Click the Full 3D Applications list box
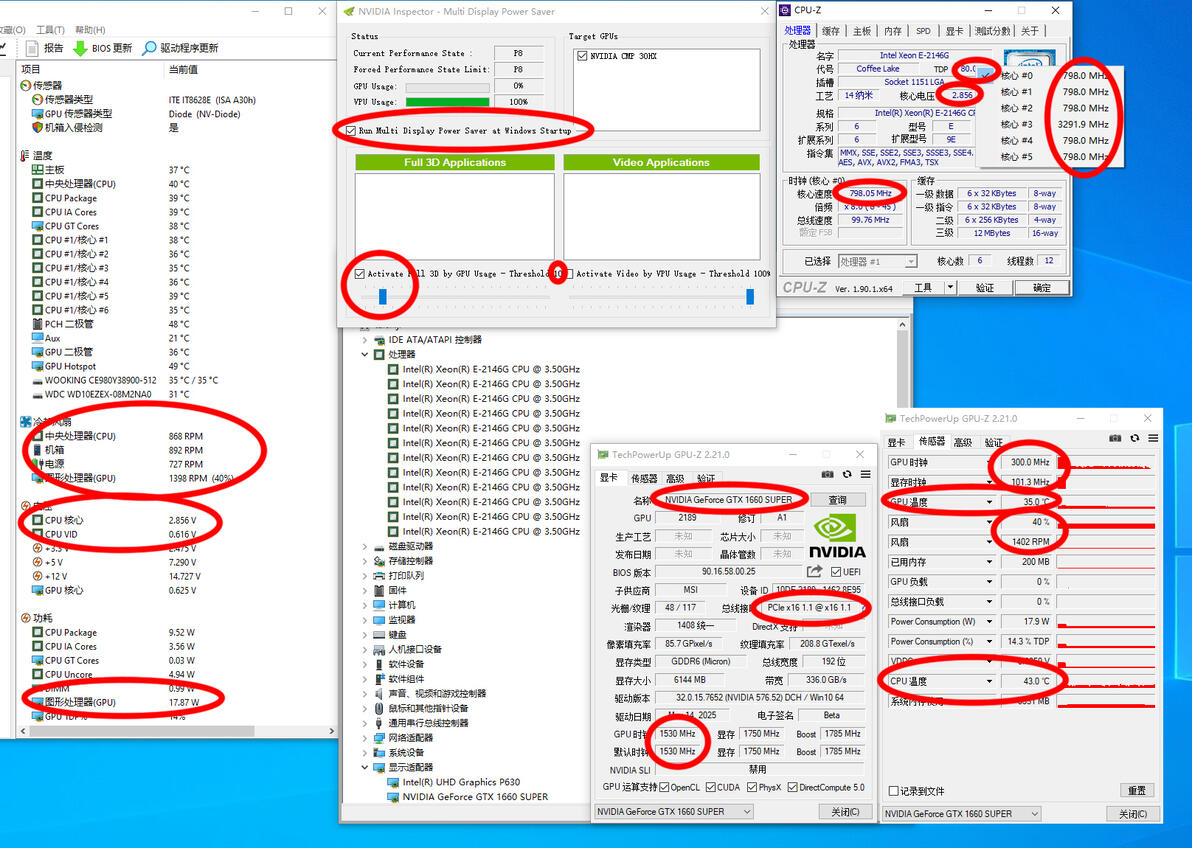1192x848 pixels. coord(455,217)
